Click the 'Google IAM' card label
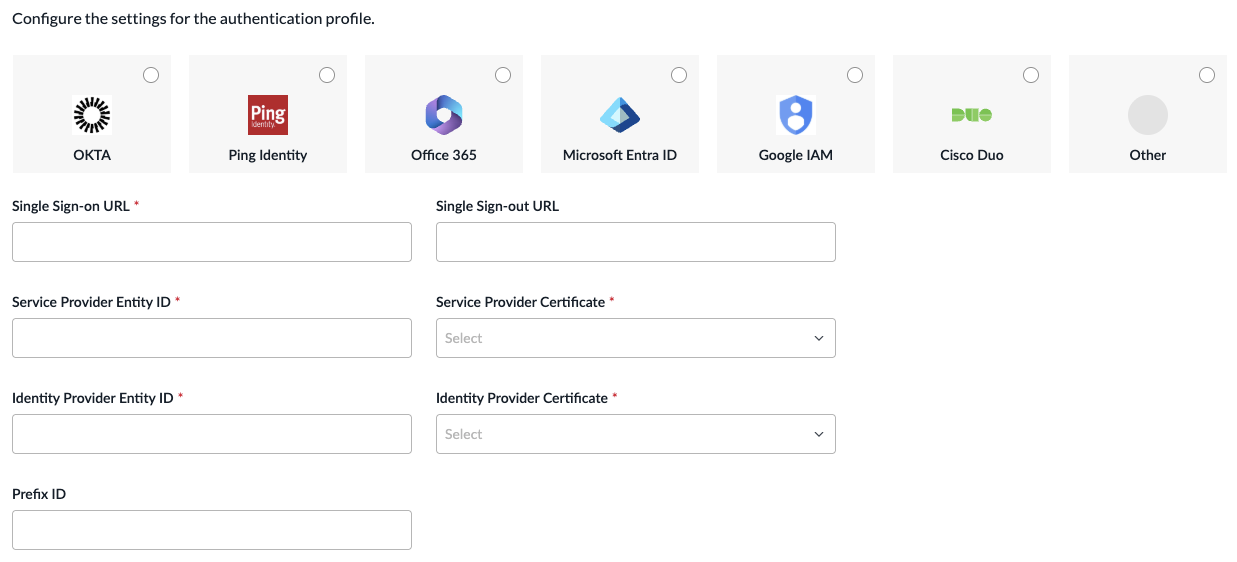Screen dimensions: 1237x562 coord(796,155)
